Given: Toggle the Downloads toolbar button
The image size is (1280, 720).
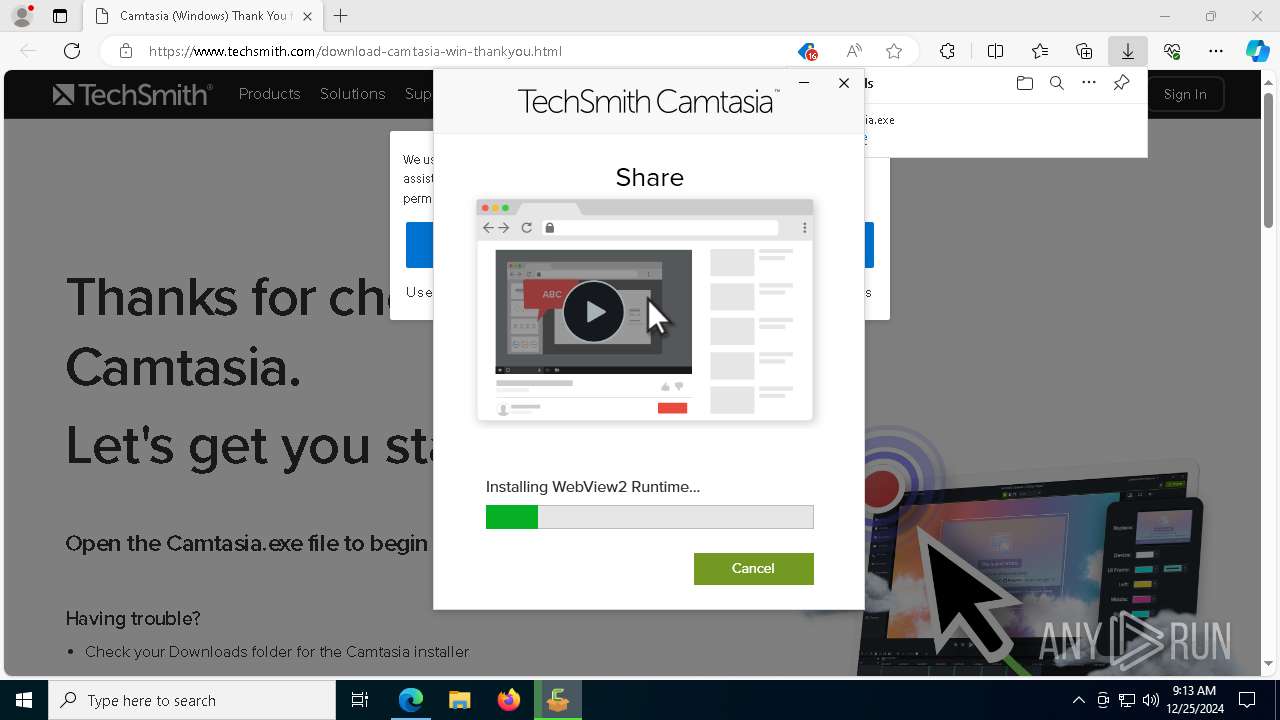Looking at the screenshot, I should (x=1128, y=51).
